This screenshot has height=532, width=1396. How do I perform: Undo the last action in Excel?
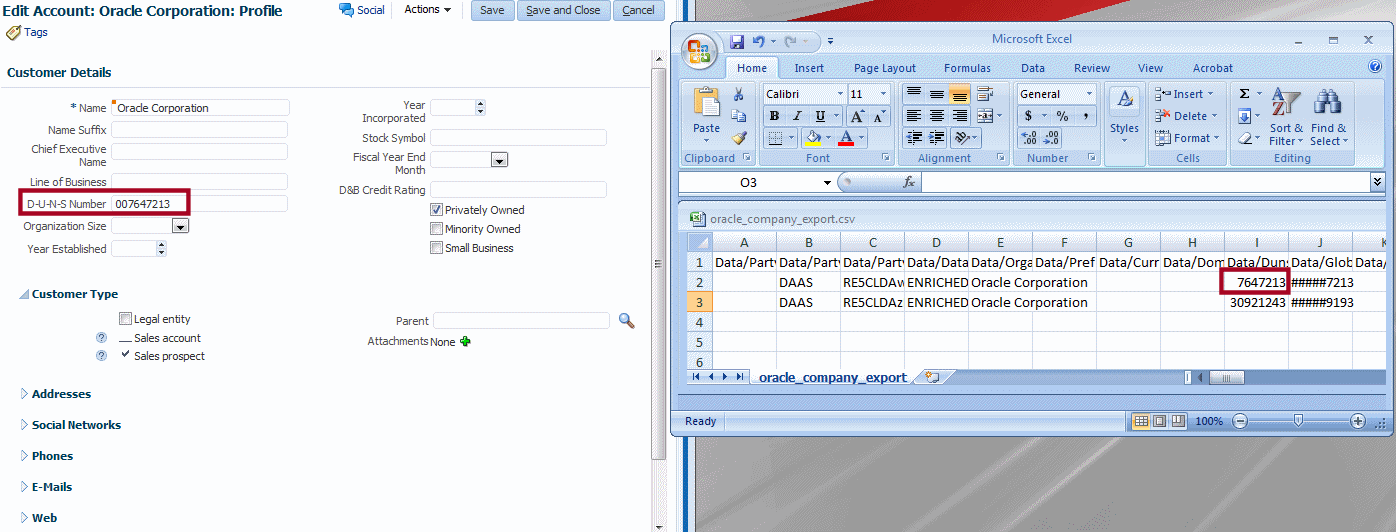[758, 41]
